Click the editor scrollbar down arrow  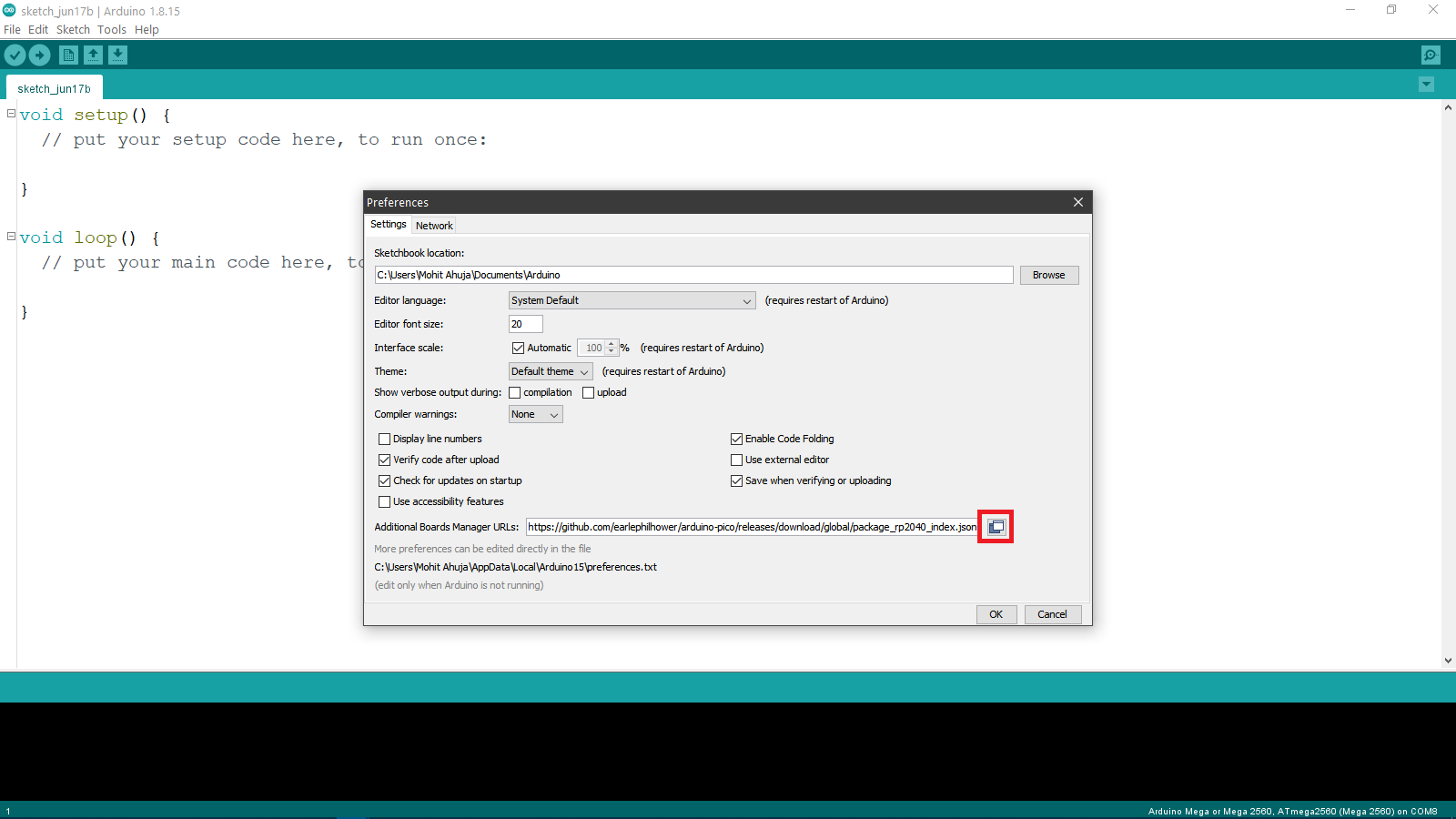1448,661
